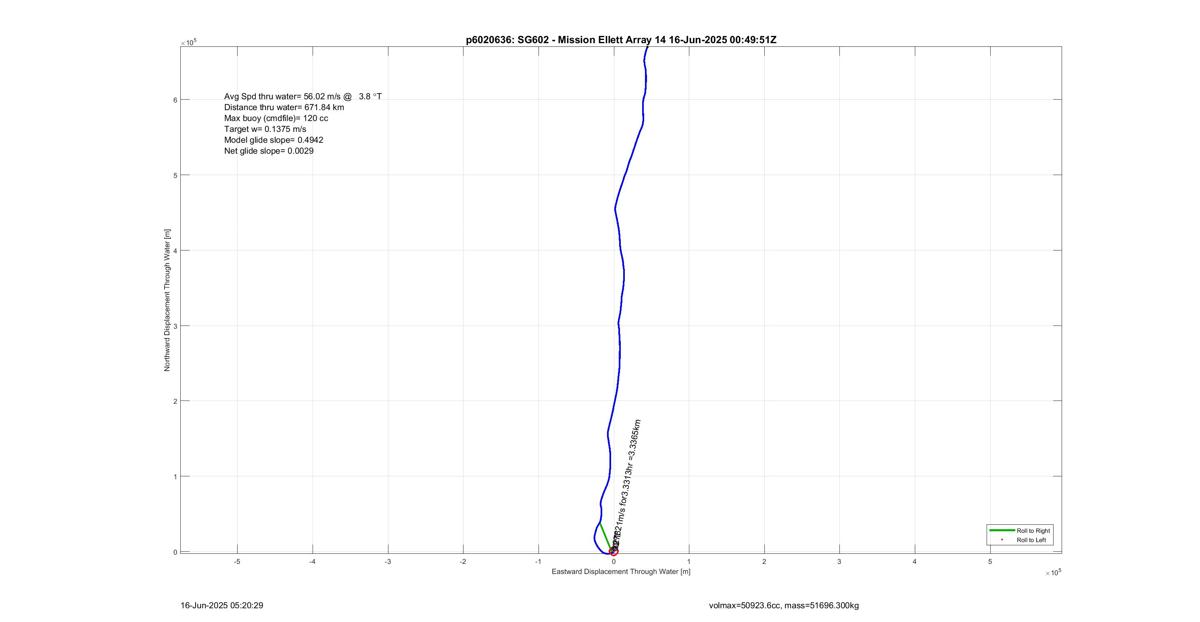The height and width of the screenshot is (622, 1200).
Task: Select the 'Model glide slope= 0.4942' line
Action: [x=272, y=140]
